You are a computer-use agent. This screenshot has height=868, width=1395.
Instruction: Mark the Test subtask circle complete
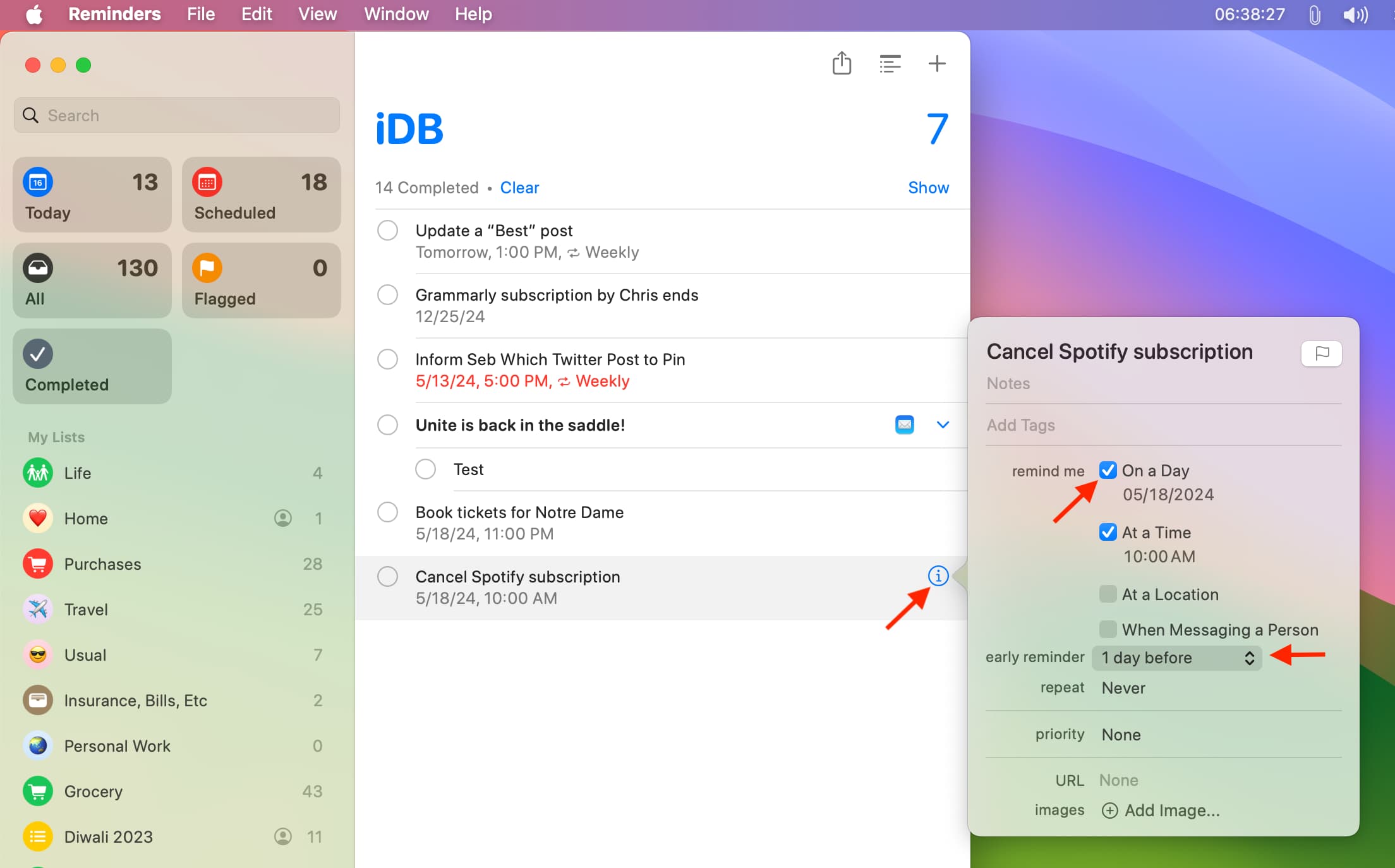pos(425,469)
